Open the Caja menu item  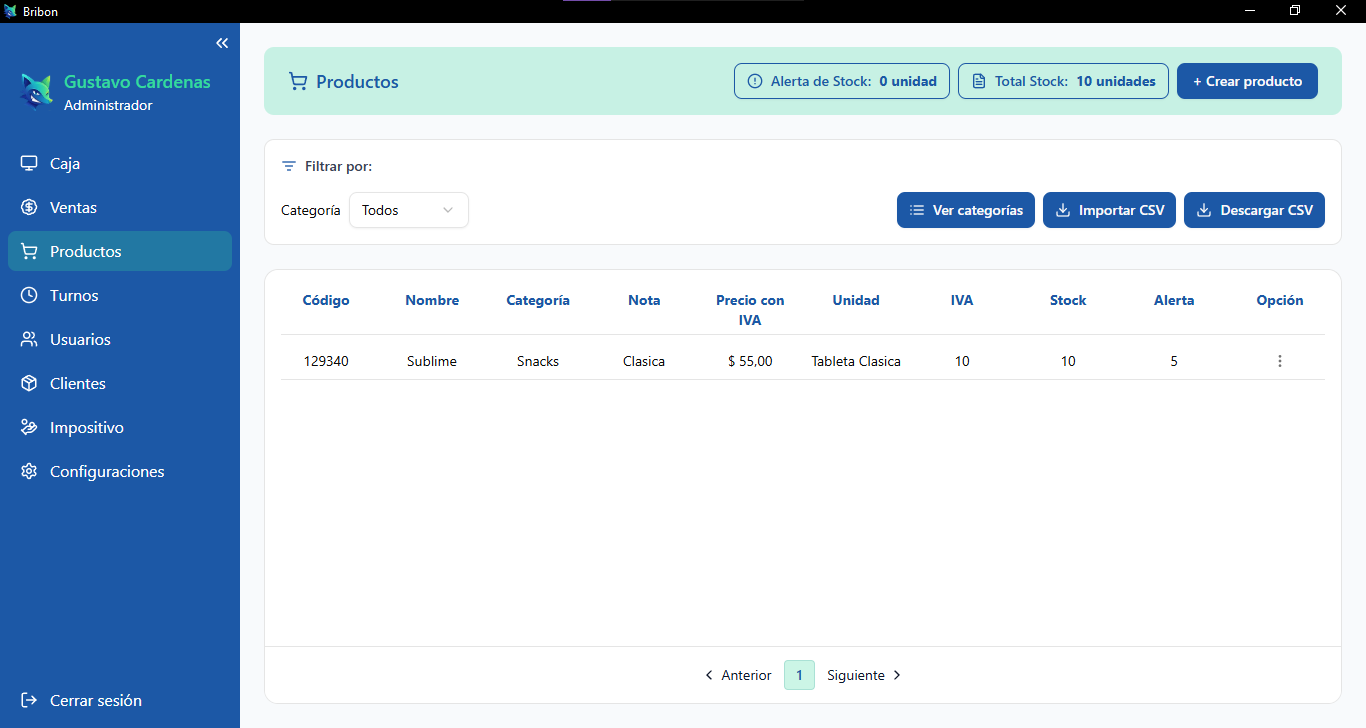[65, 163]
